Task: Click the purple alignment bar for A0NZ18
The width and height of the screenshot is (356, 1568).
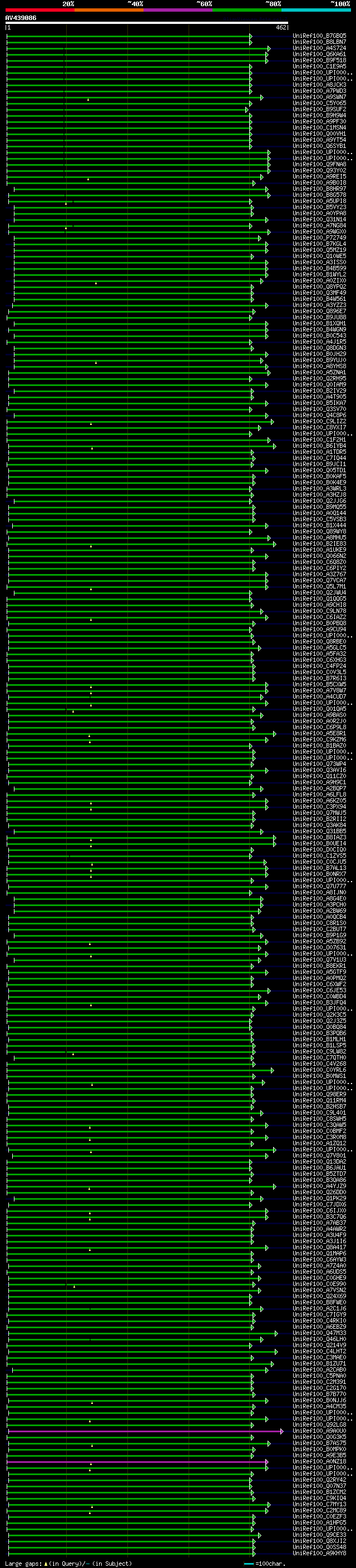Action: [137, 1461]
